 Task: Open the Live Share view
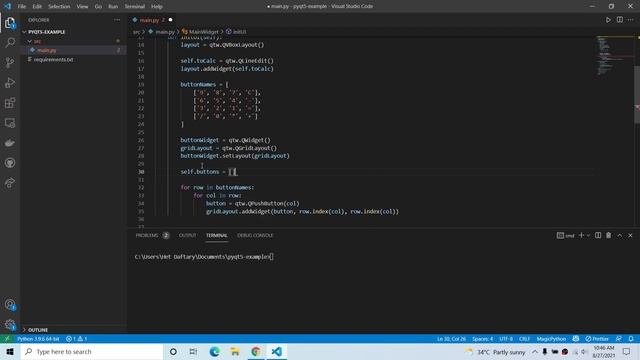10,183
